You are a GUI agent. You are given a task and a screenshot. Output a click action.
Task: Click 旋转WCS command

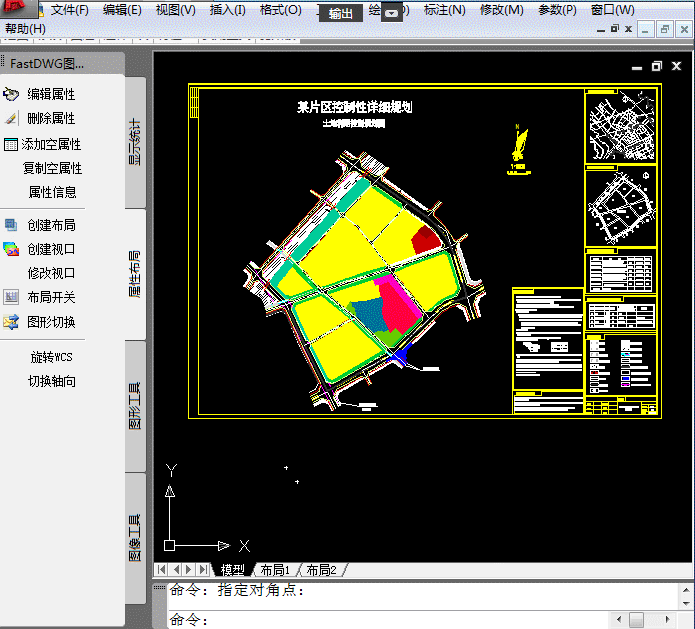51,357
